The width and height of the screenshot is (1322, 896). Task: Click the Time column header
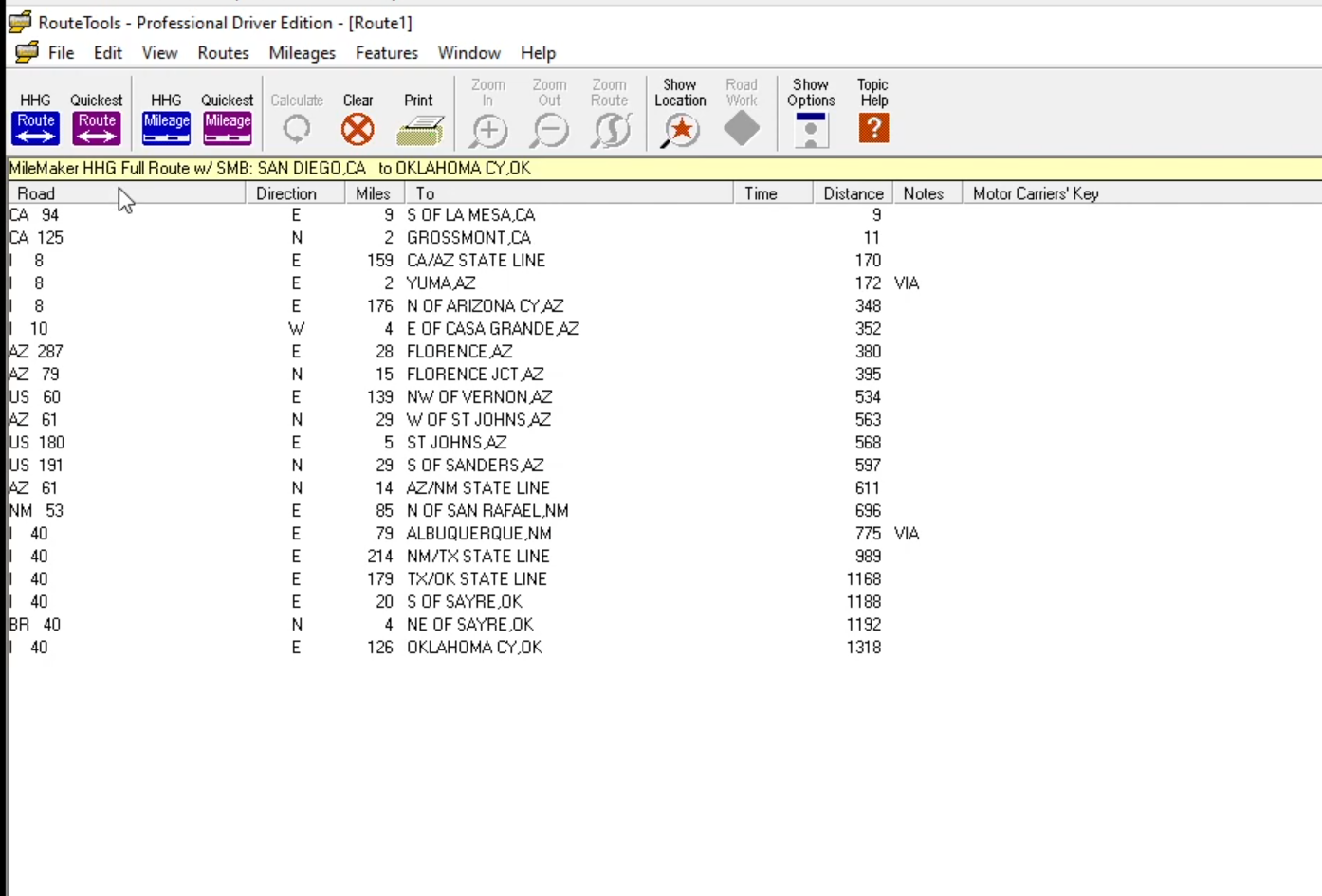pos(773,193)
